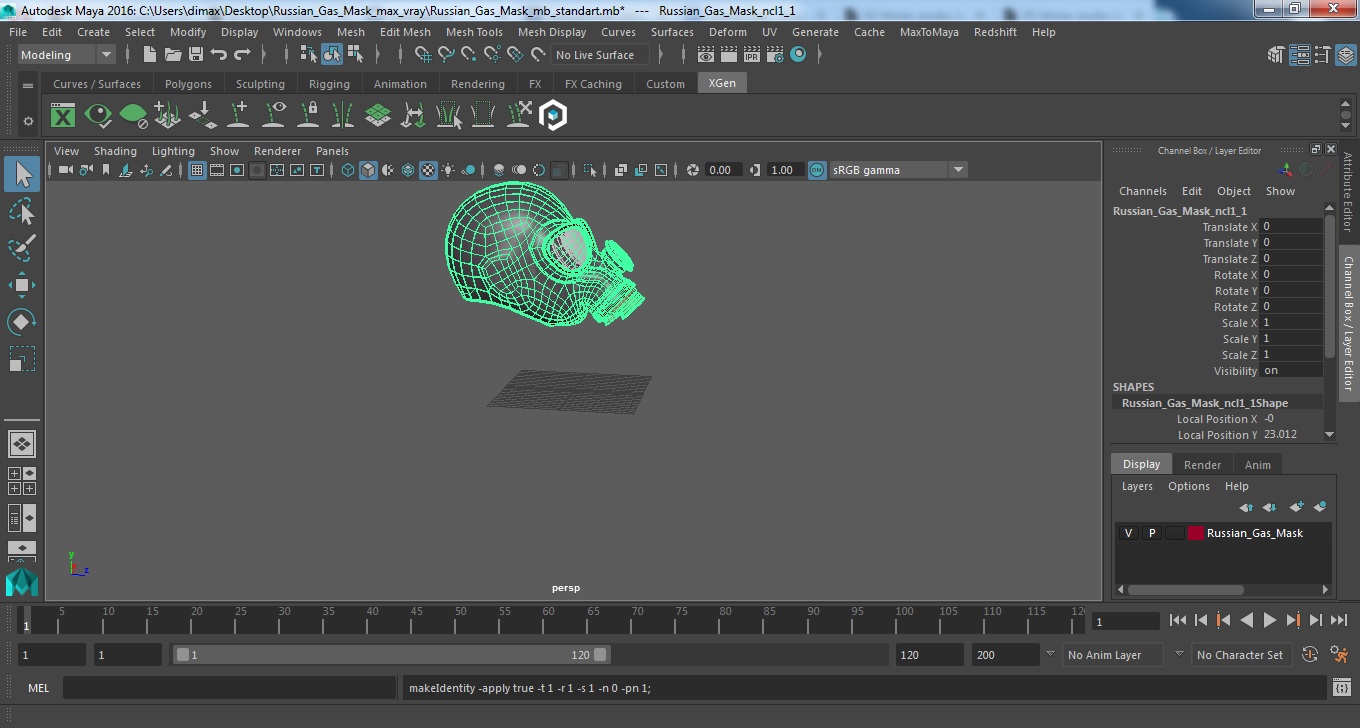Toggle empty display type box of Russian_Gas_Mask layer
Screen dimensions: 1360x728
pyautogui.click(x=1174, y=533)
